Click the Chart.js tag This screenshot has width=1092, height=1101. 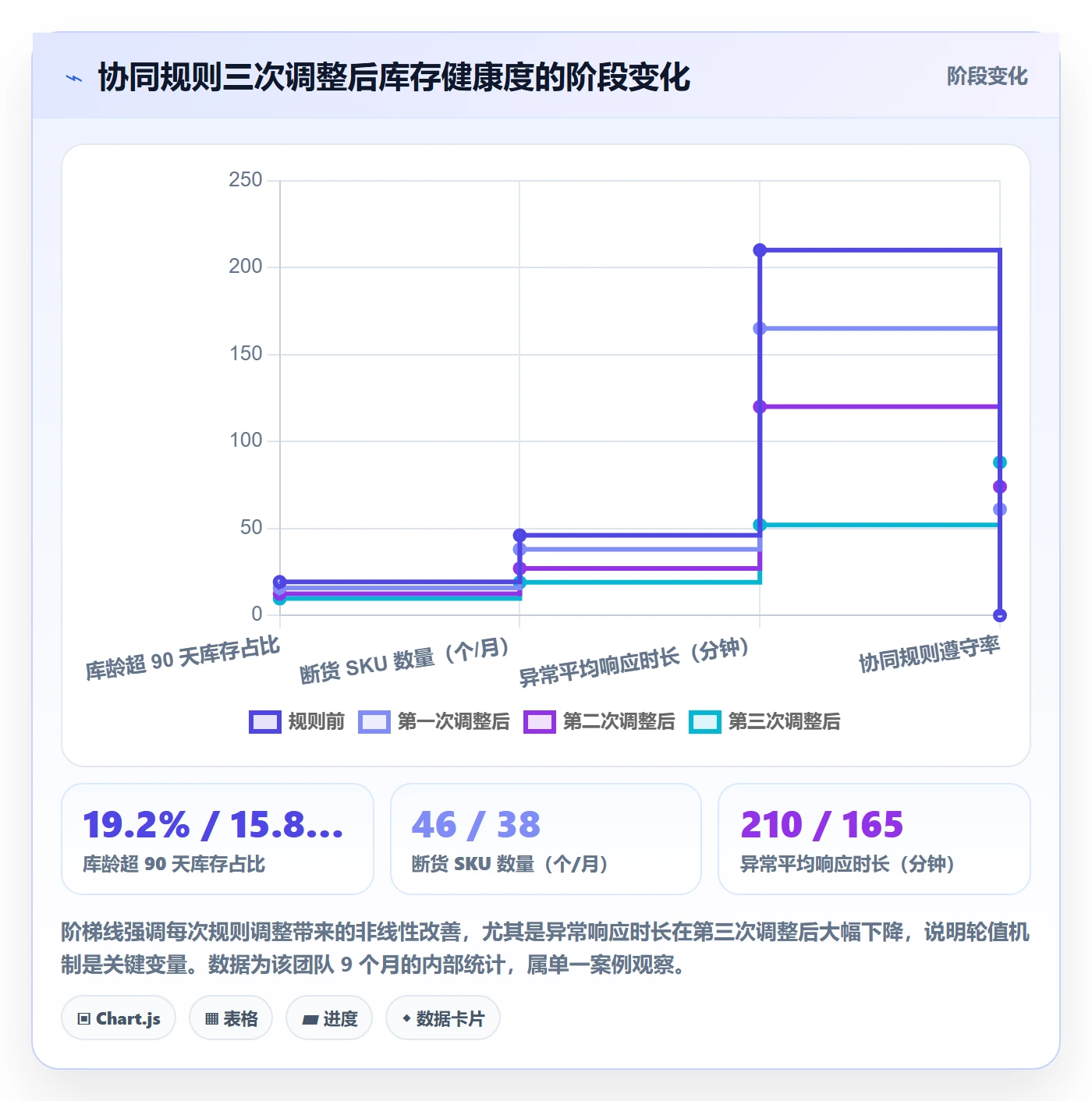tap(119, 1018)
